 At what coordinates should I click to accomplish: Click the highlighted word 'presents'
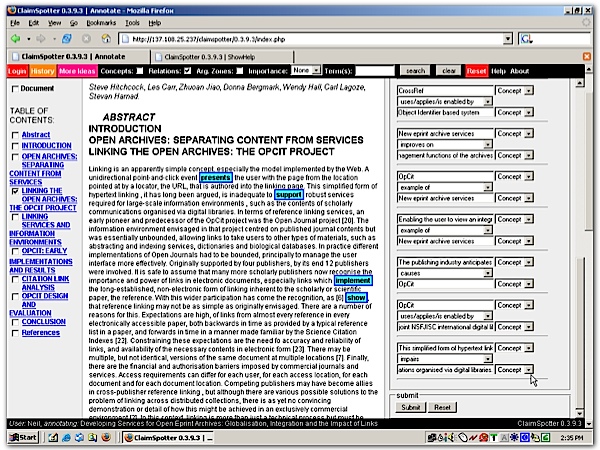click(x=216, y=178)
